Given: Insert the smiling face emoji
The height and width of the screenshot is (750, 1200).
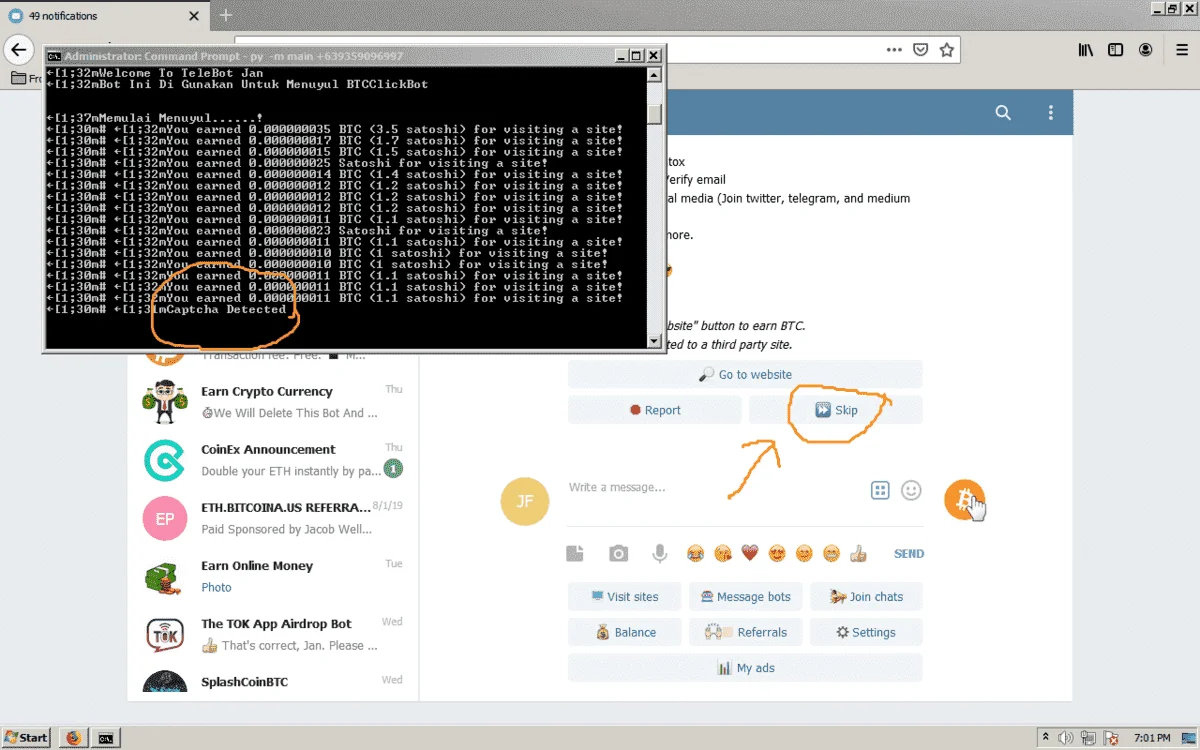Looking at the screenshot, I should point(804,553).
